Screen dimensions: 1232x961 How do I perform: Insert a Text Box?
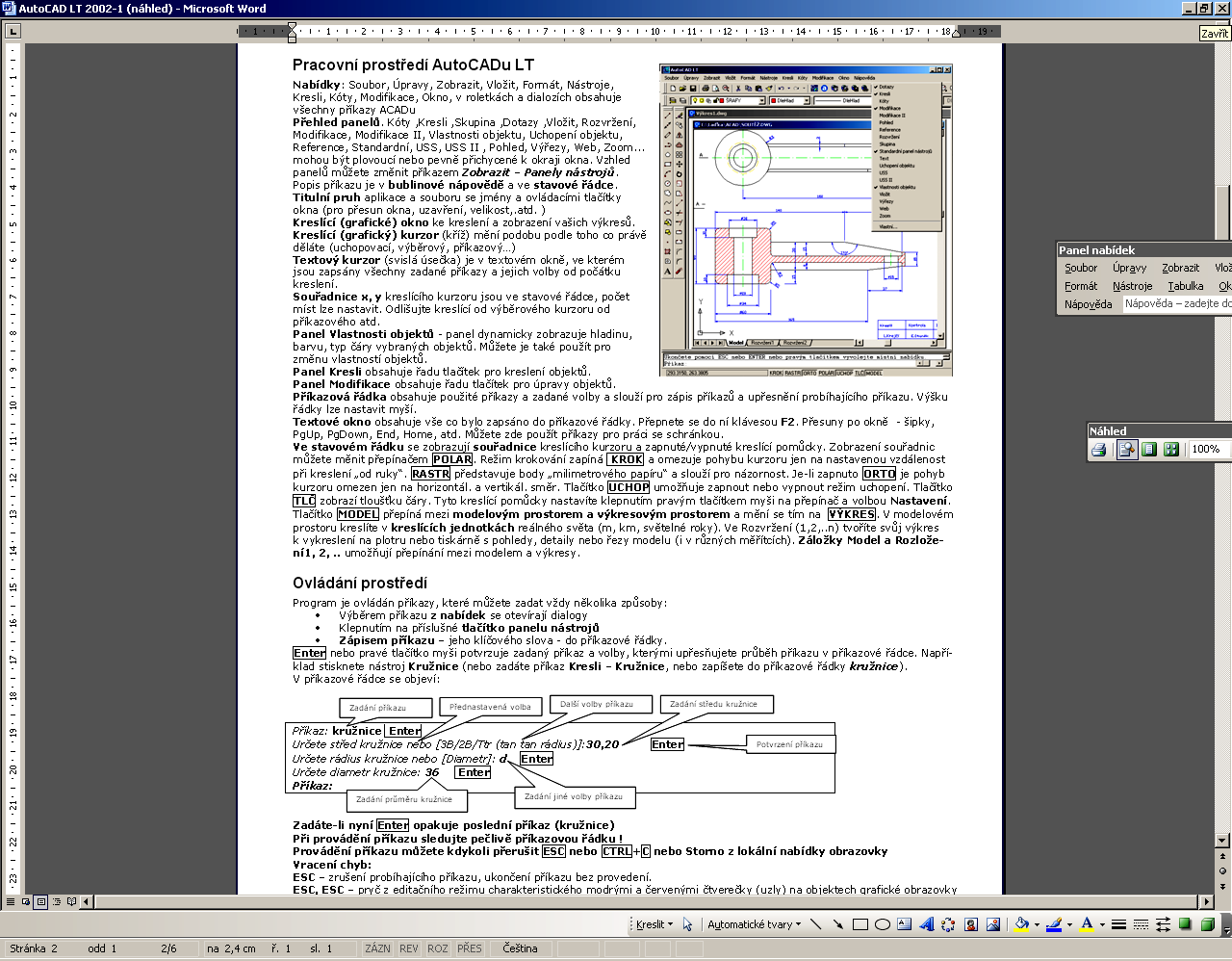[904, 924]
